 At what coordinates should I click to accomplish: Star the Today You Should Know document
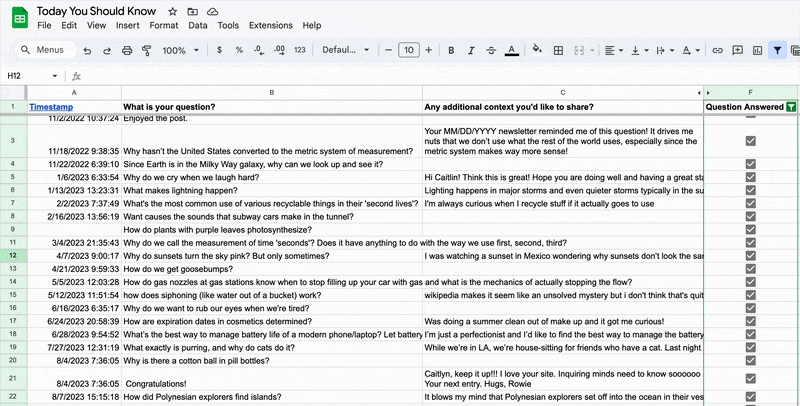172,11
